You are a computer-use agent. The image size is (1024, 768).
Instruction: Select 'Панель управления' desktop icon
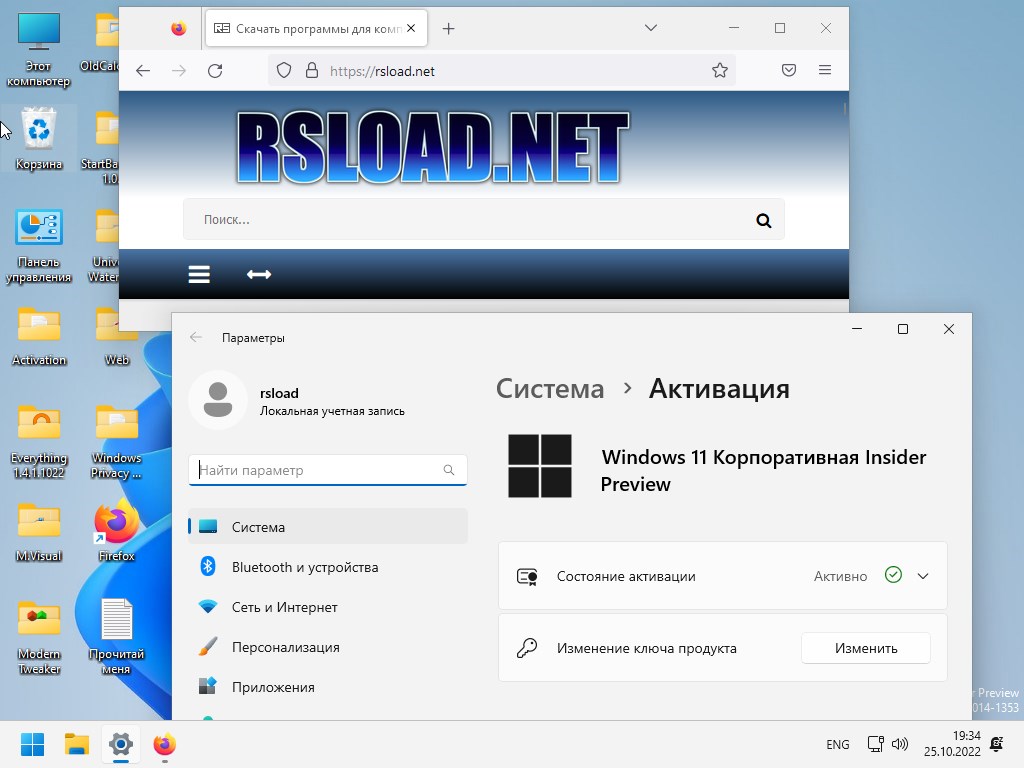coord(39,246)
